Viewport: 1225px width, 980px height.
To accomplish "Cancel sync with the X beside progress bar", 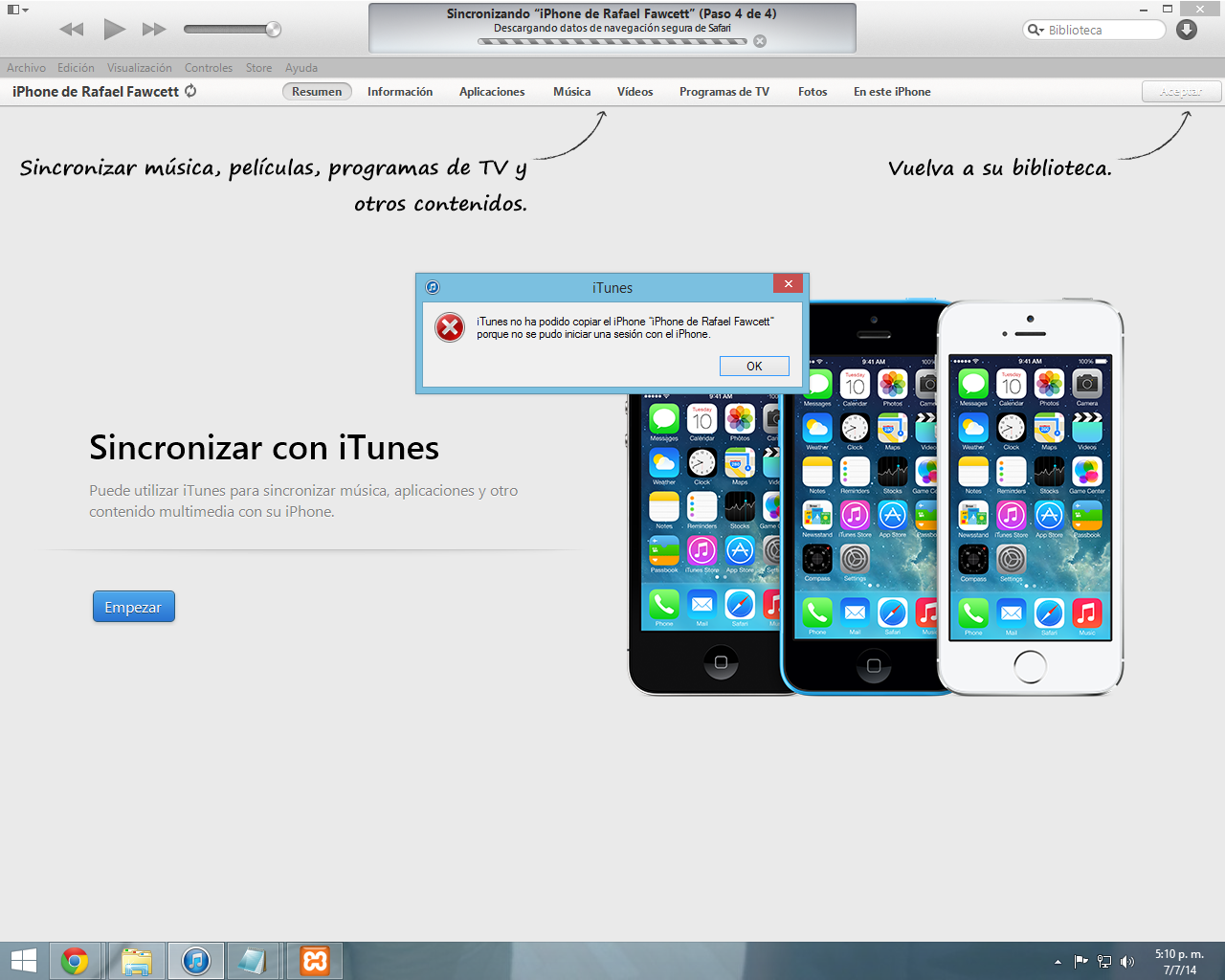I will [x=760, y=41].
